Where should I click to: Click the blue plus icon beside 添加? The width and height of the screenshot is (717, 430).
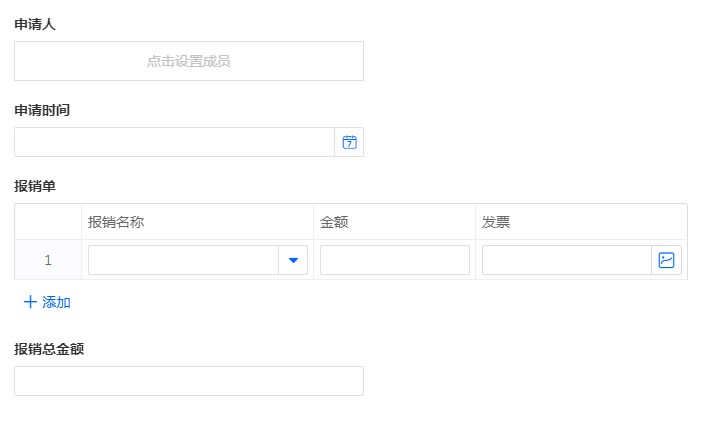click(x=30, y=302)
